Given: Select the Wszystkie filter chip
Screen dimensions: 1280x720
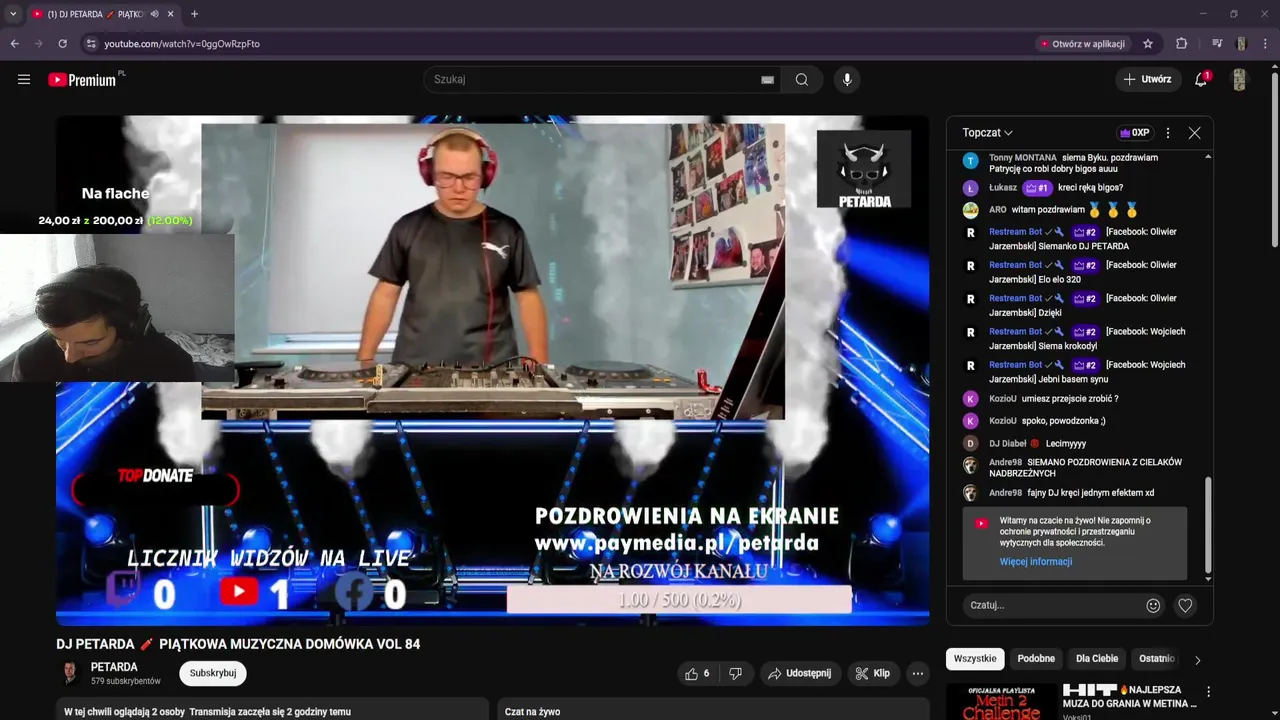Looking at the screenshot, I should (975, 659).
